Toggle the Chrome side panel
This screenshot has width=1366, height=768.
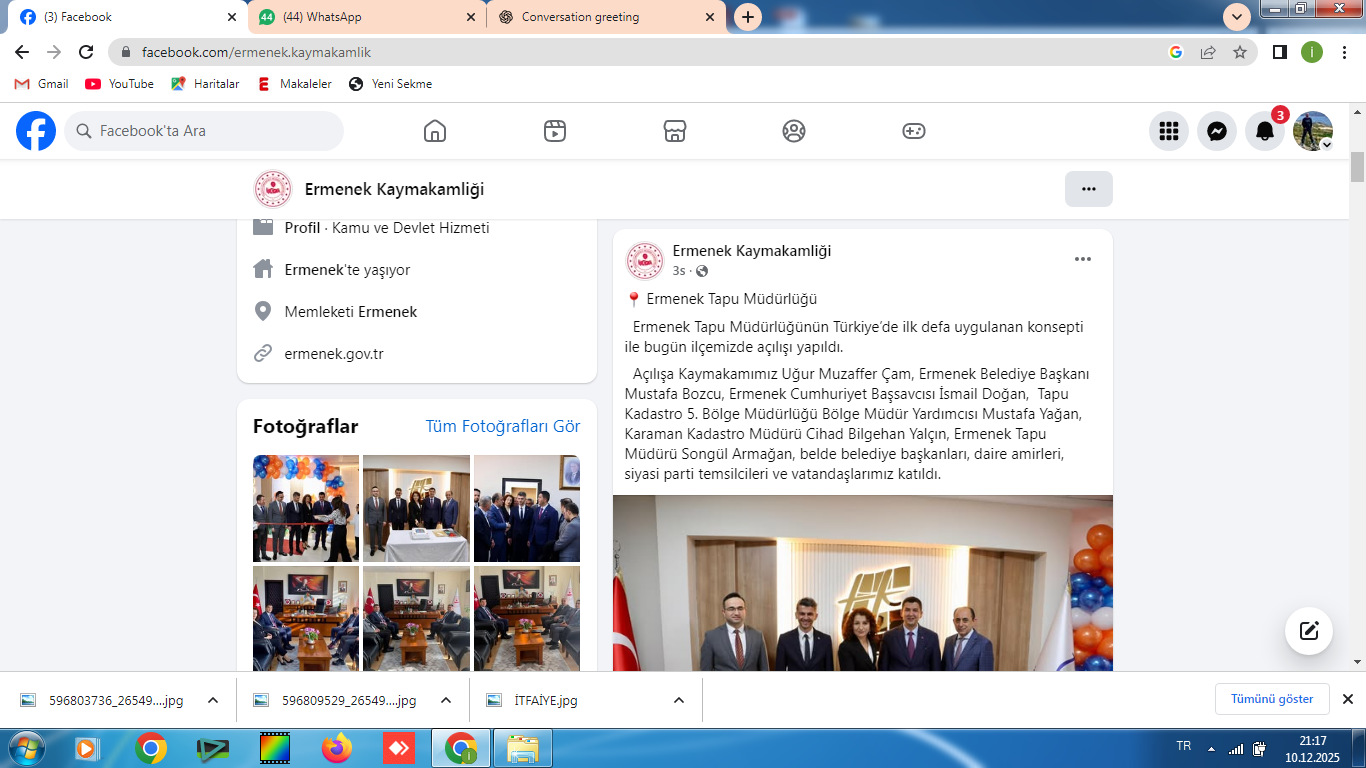(1279, 52)
